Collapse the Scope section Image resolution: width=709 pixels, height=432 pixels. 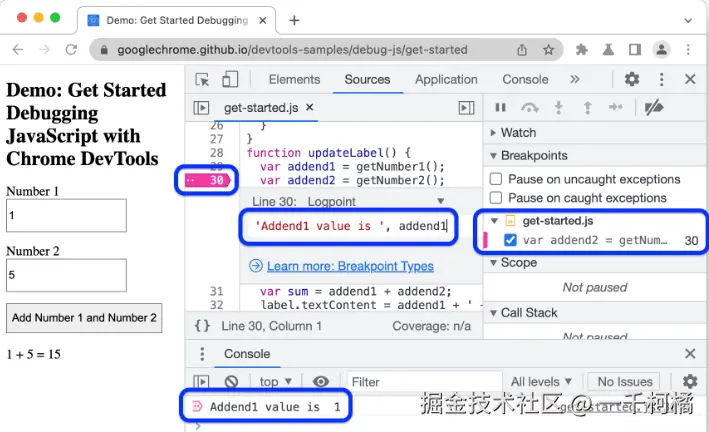click(x=493, y=263)
